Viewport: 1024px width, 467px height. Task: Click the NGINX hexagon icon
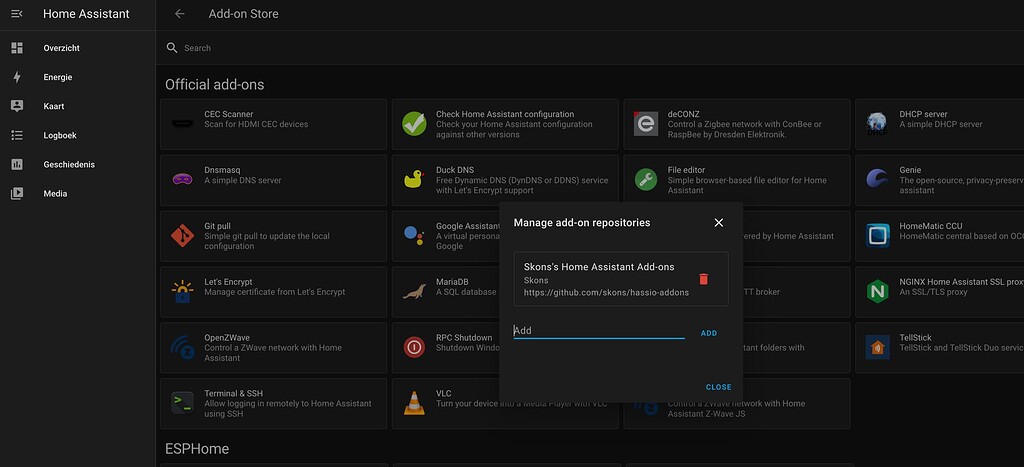click(877, 291)
